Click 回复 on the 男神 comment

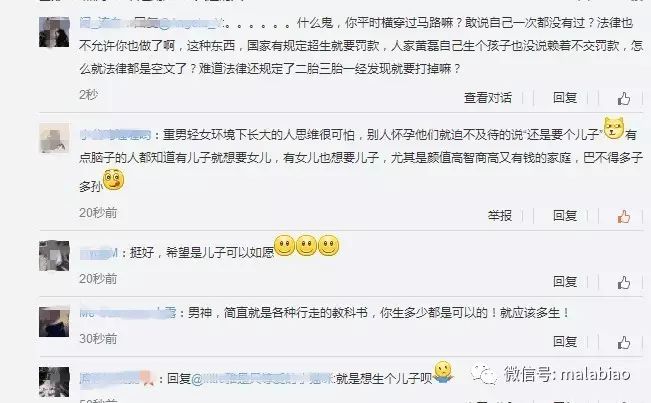[565, 342]
